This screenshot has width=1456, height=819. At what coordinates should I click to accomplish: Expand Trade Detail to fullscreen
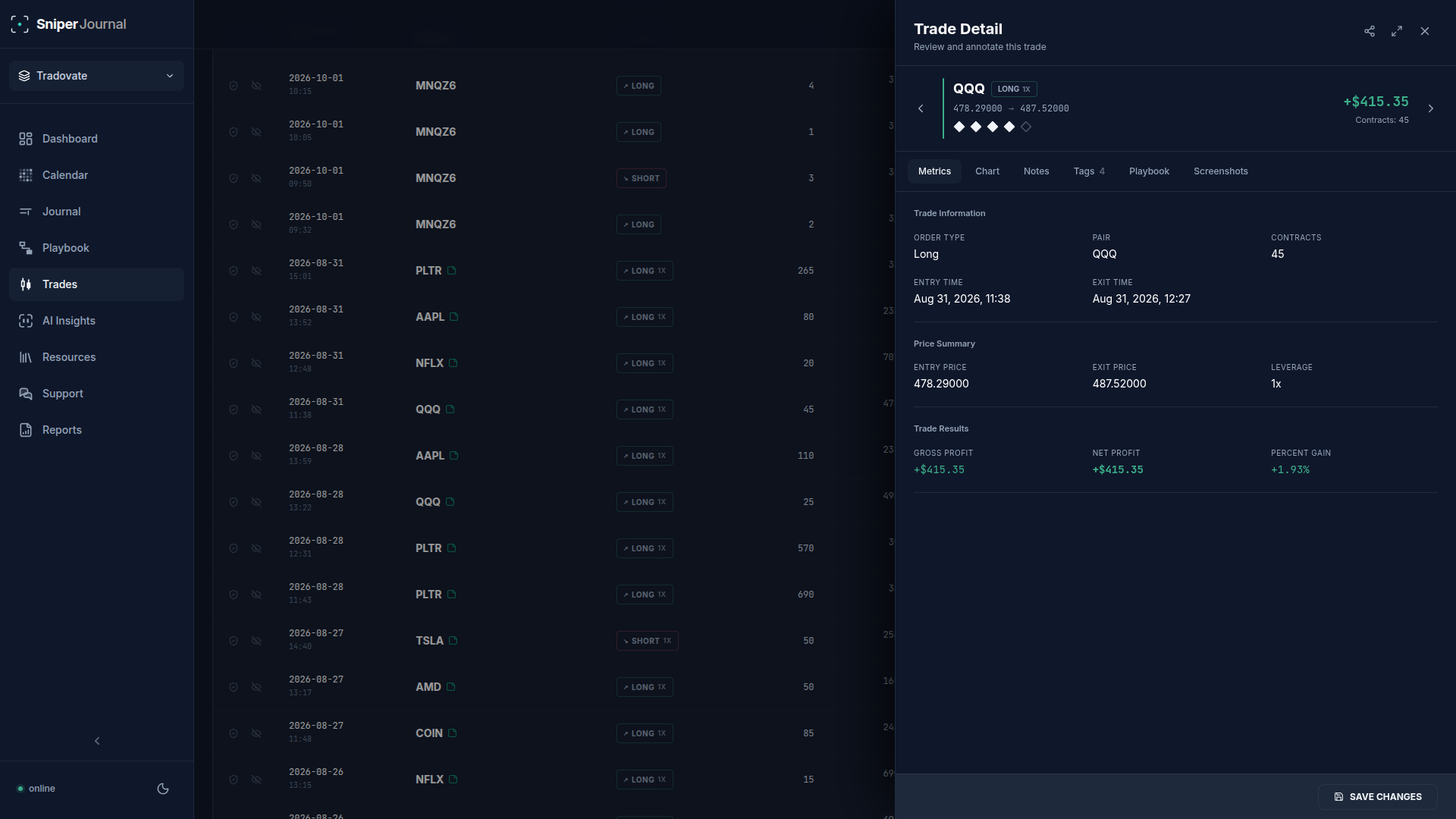[1397, 31]
